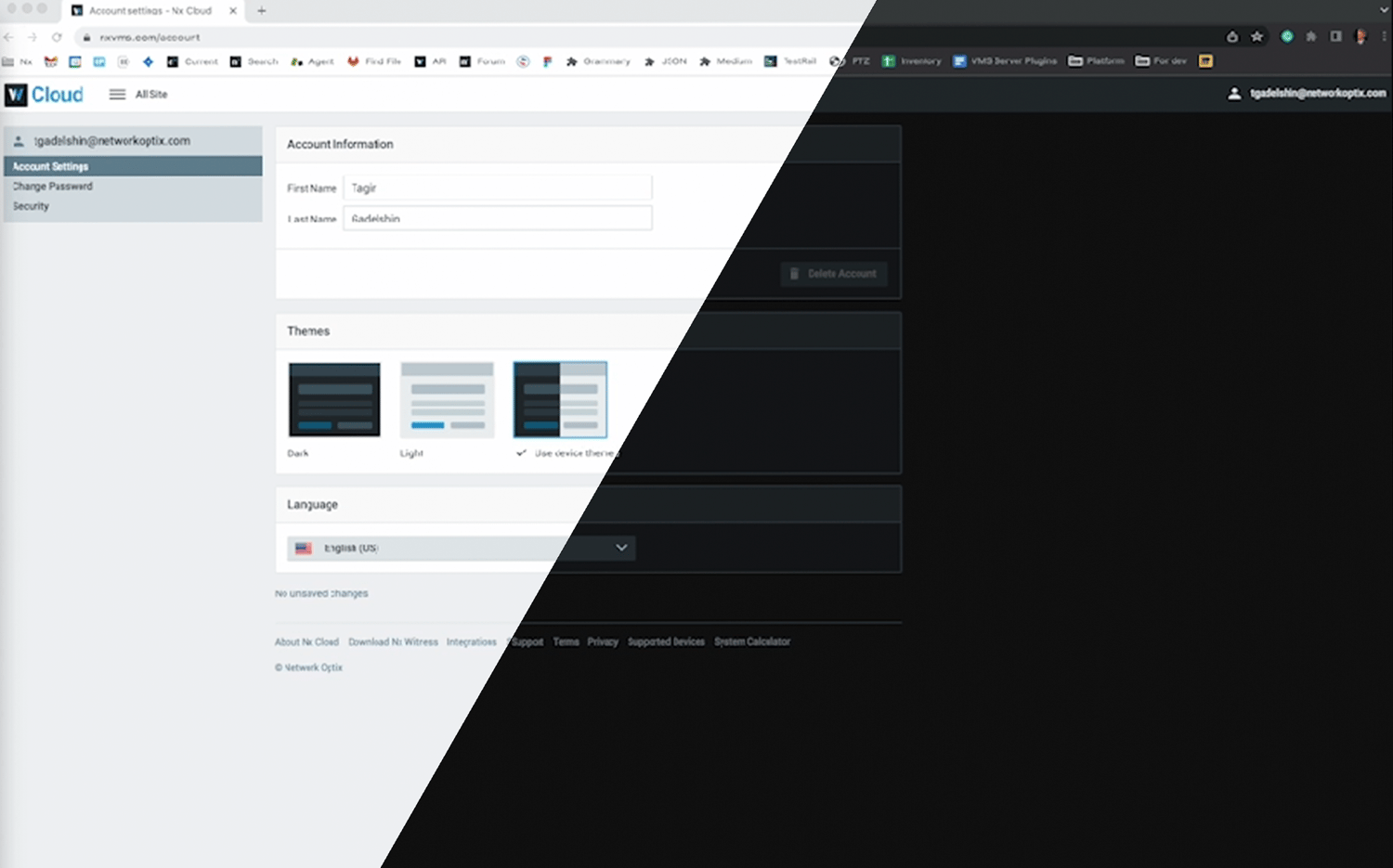Open new browser tab with plus icon
Viewport: 1393px width, 868px height.
pos(262,11)
